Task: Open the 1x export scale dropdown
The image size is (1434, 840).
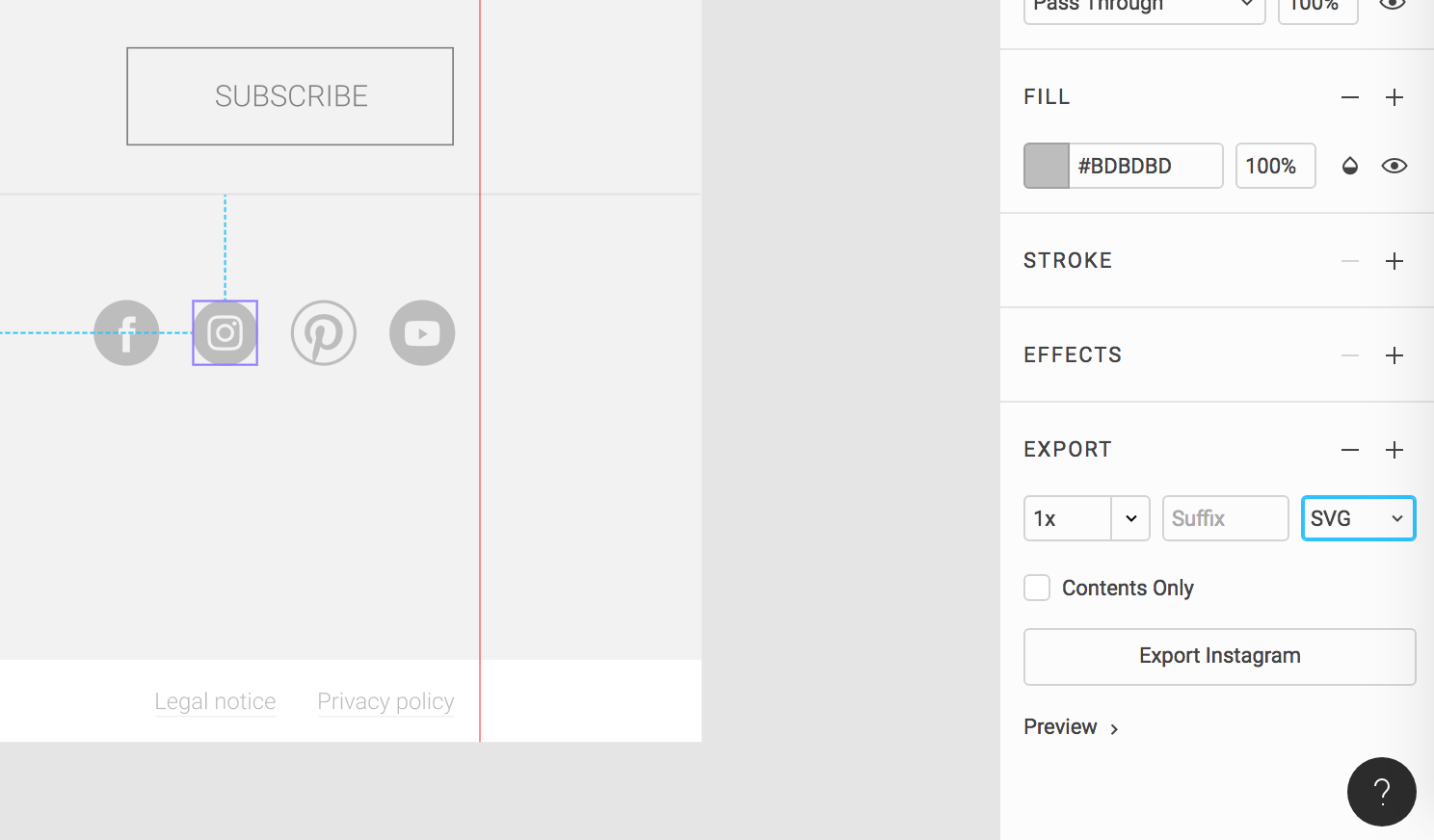Action: [1130, 517]
